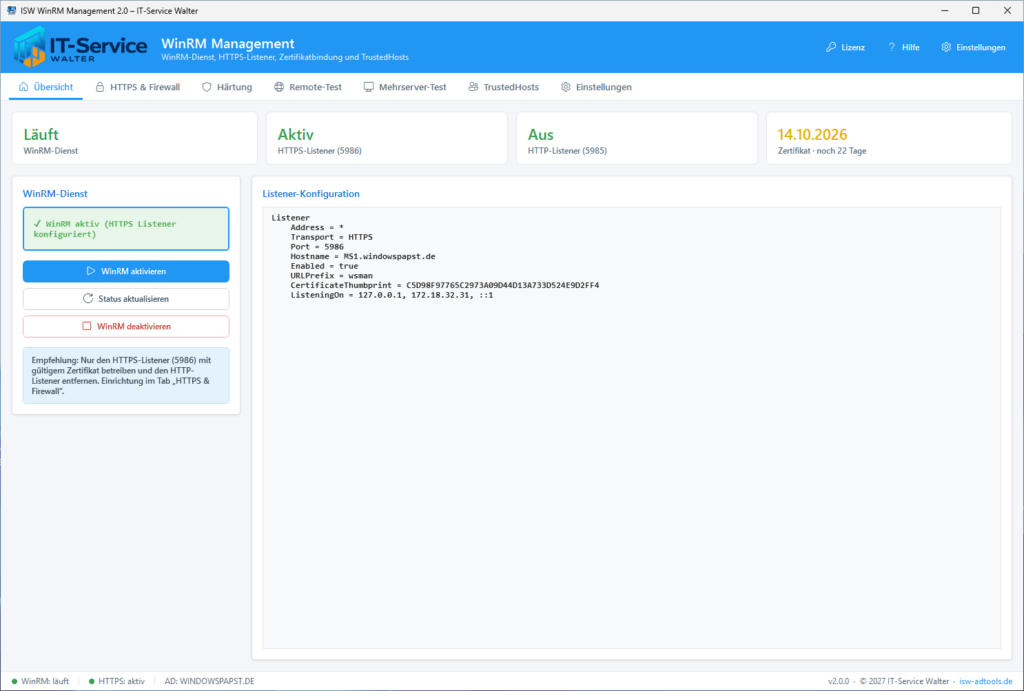The height and width of the screenshot is (691, 1024).
Task: Disable WinRM with WinRM deaktivieren
Action: click(x=126, y=326)
